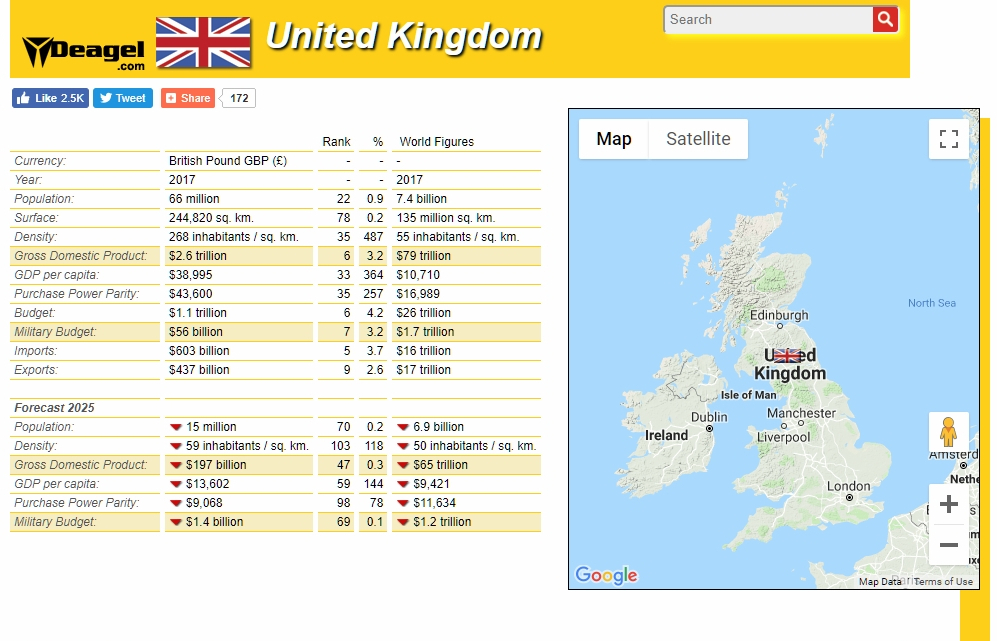997x641 pixels.
Task: Click the Rank column header
Action: tap(336, 142)
